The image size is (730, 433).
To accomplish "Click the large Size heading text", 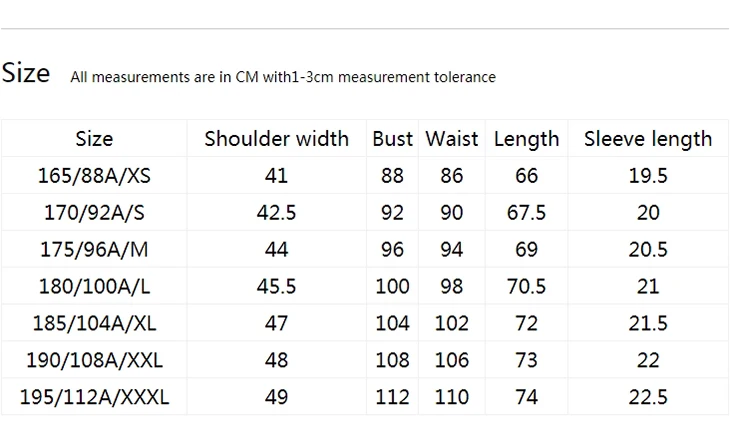I will coord(26,73).
